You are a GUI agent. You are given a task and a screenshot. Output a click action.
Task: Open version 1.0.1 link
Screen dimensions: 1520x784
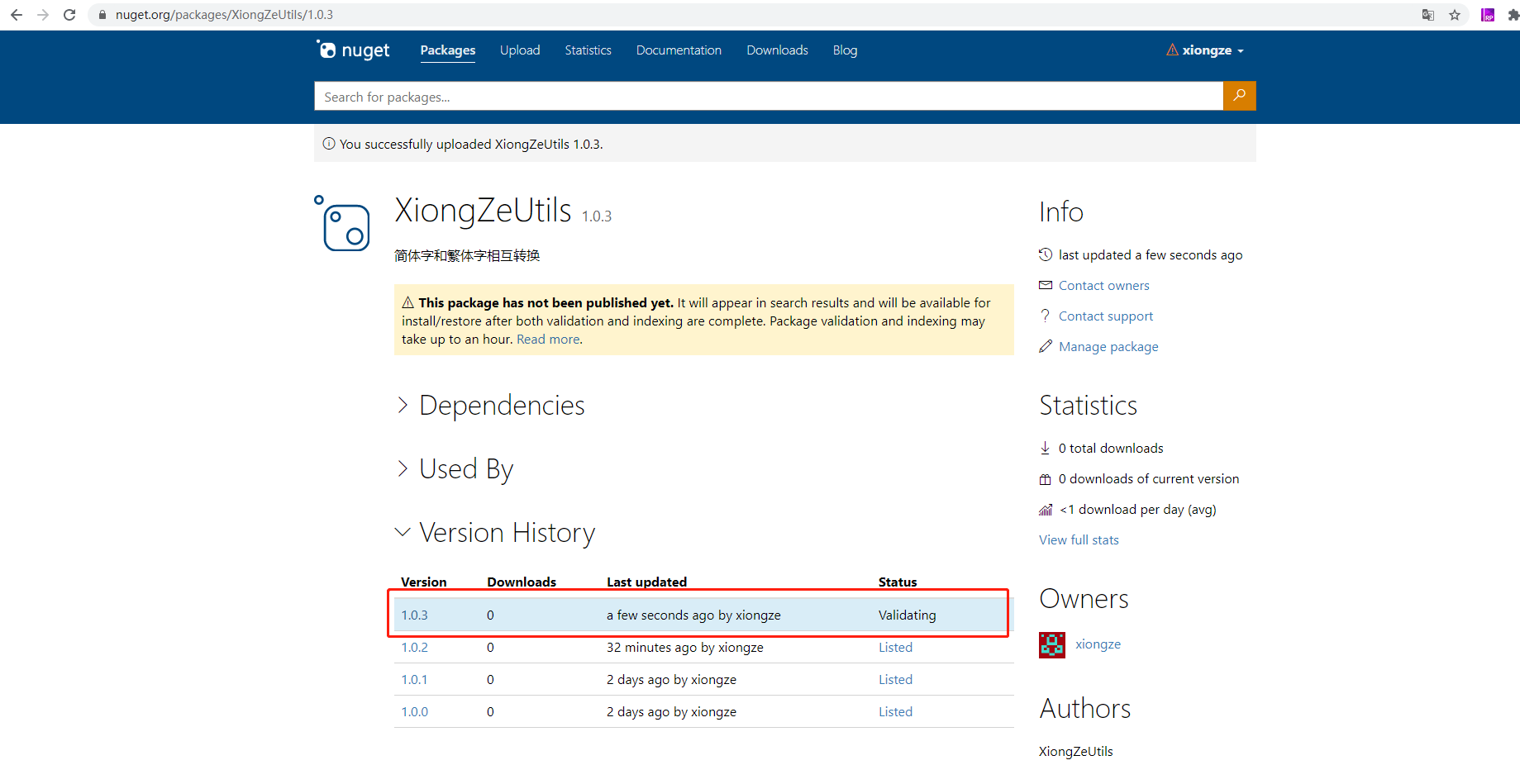click(415, 679)
